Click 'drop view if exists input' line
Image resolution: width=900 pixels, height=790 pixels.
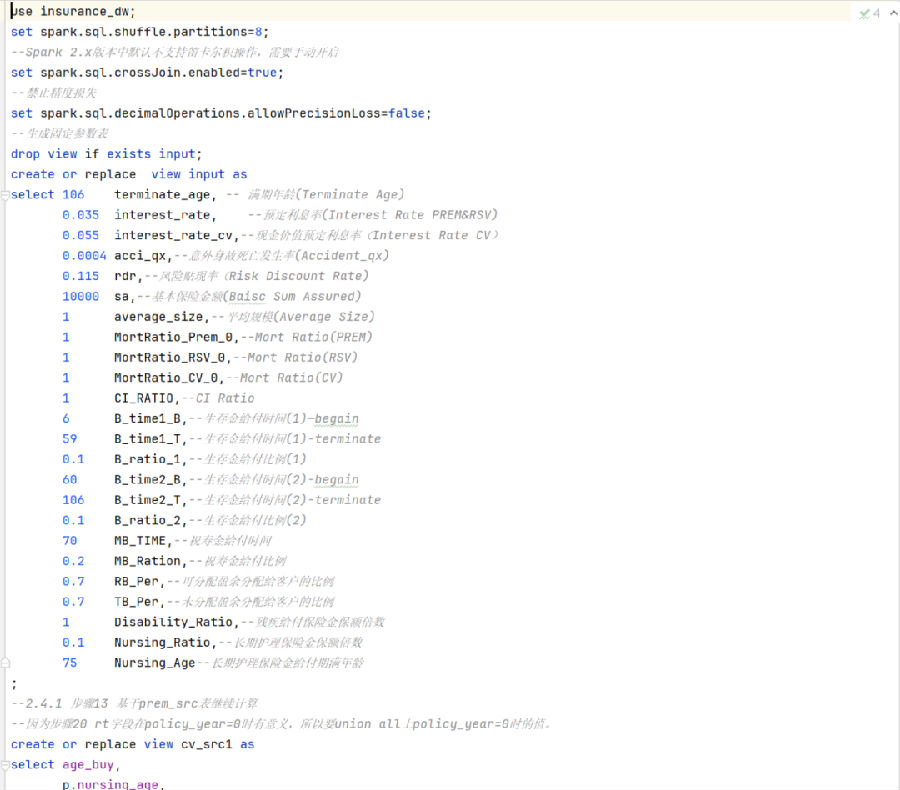(x=106, y=154)
